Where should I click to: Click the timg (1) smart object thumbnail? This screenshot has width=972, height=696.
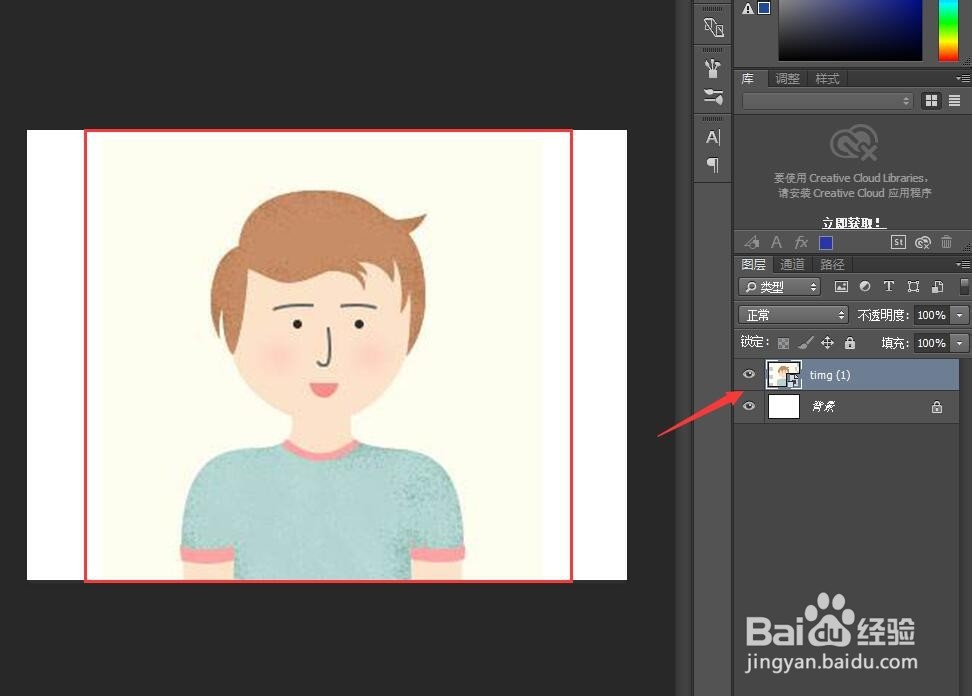coord(784,374)
